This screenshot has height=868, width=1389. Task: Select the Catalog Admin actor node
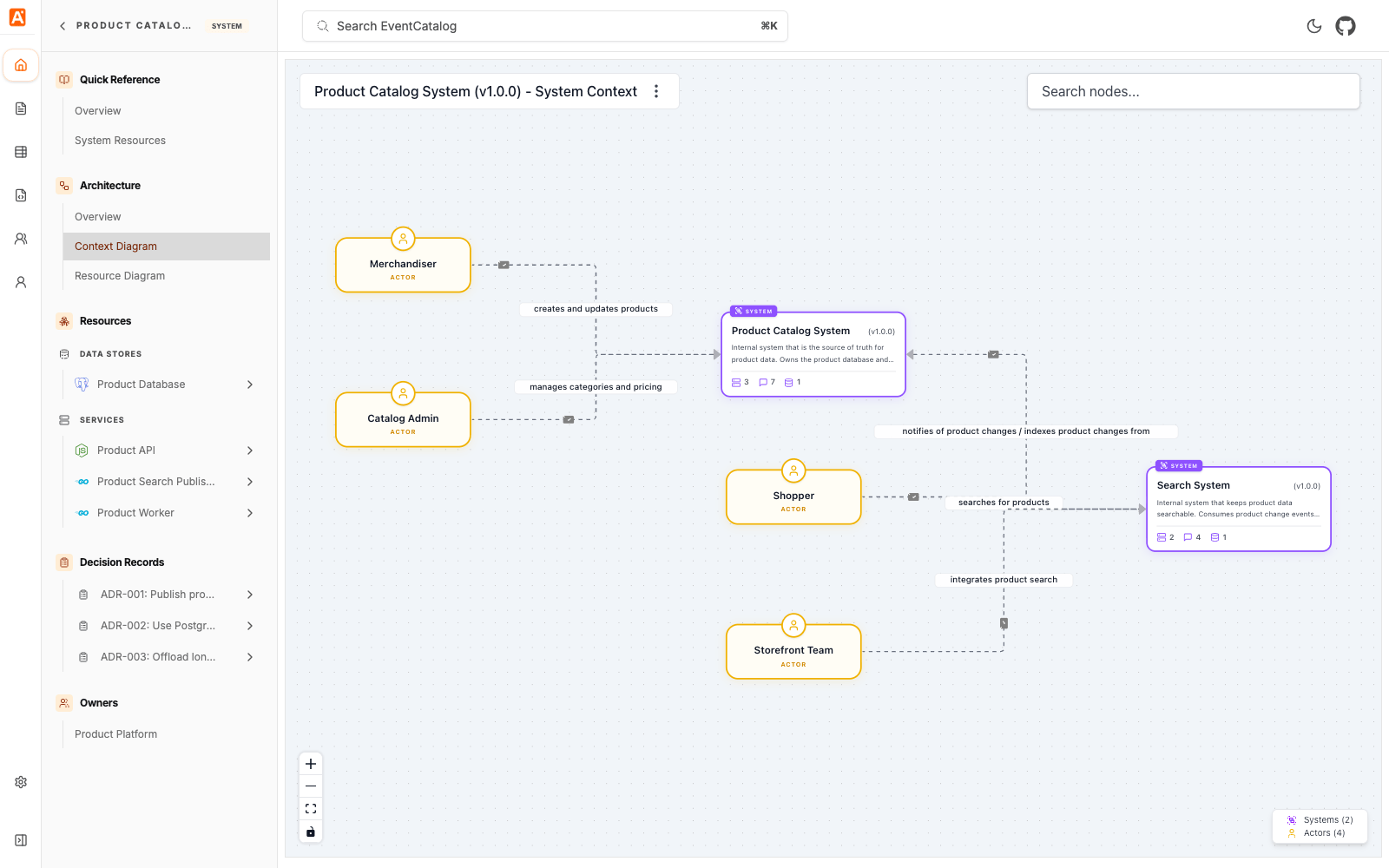click(x=403, y=419)
